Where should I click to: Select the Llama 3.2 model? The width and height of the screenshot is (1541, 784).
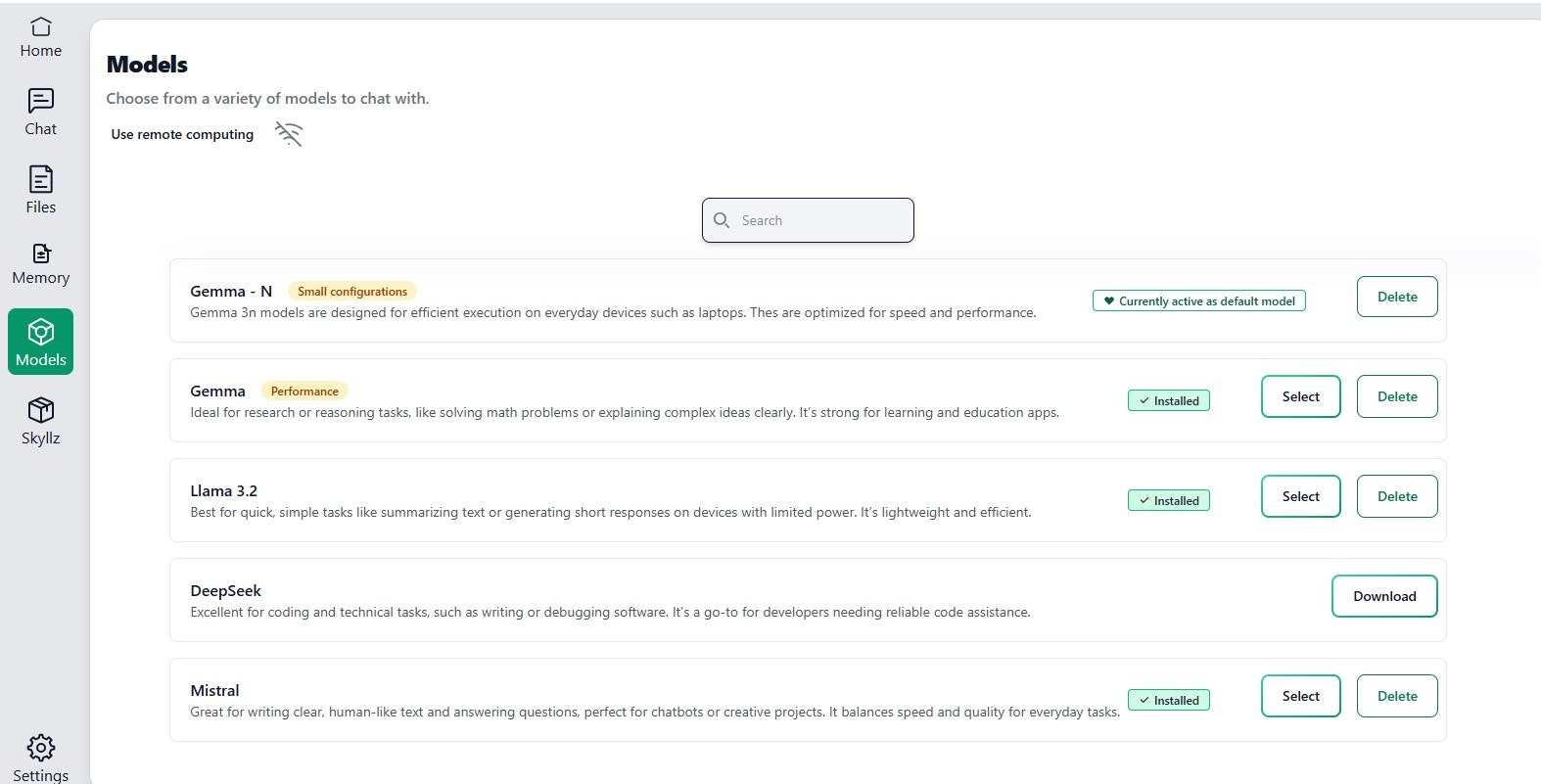(1301, 496)
